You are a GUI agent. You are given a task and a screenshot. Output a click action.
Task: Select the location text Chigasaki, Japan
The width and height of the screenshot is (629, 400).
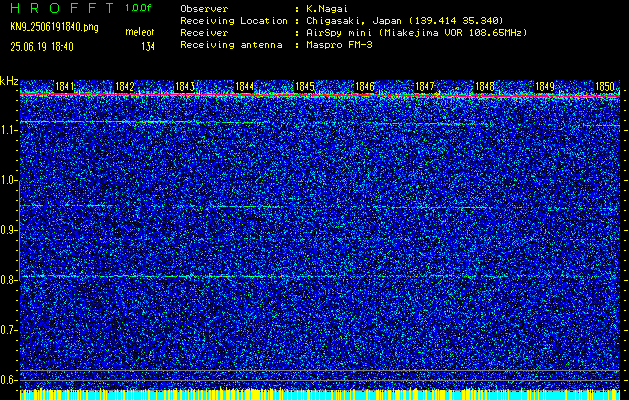pos(354,21)
